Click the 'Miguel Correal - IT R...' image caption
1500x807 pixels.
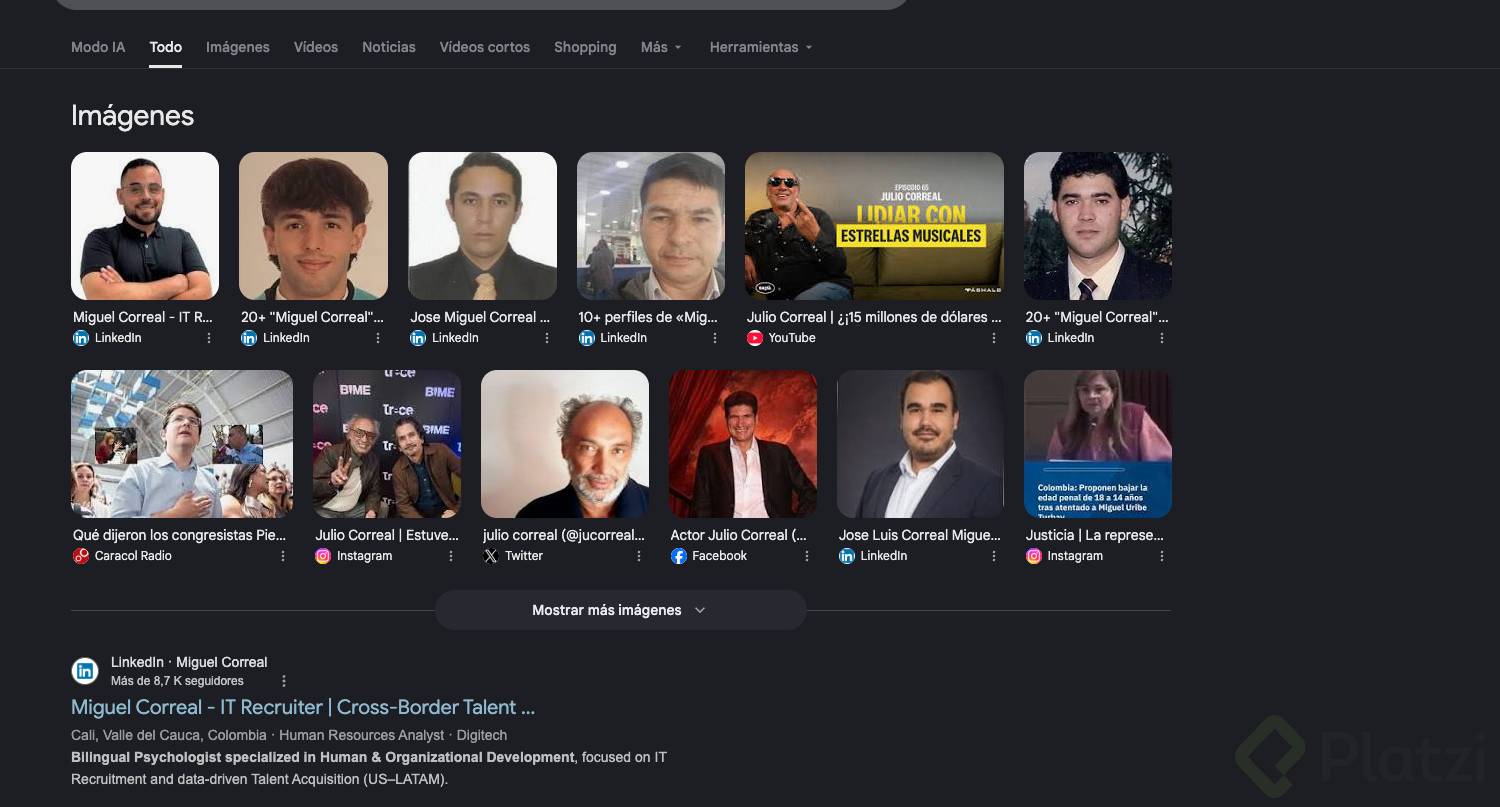[143, 317]
